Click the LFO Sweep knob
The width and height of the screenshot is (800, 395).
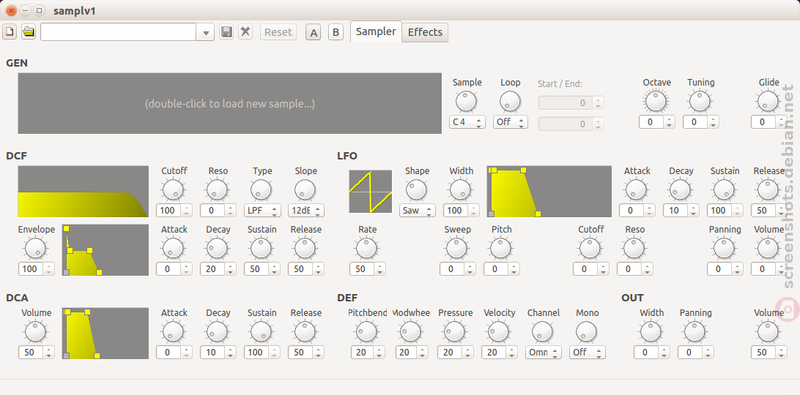point(457,249)
